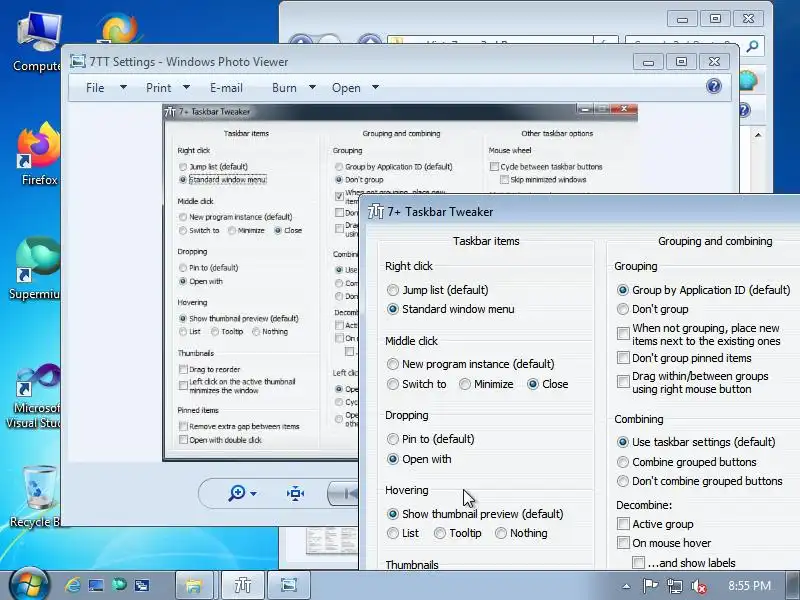Expand Burn dropdown arrow
The image size is (800, 600).
[x=312, y=87]
